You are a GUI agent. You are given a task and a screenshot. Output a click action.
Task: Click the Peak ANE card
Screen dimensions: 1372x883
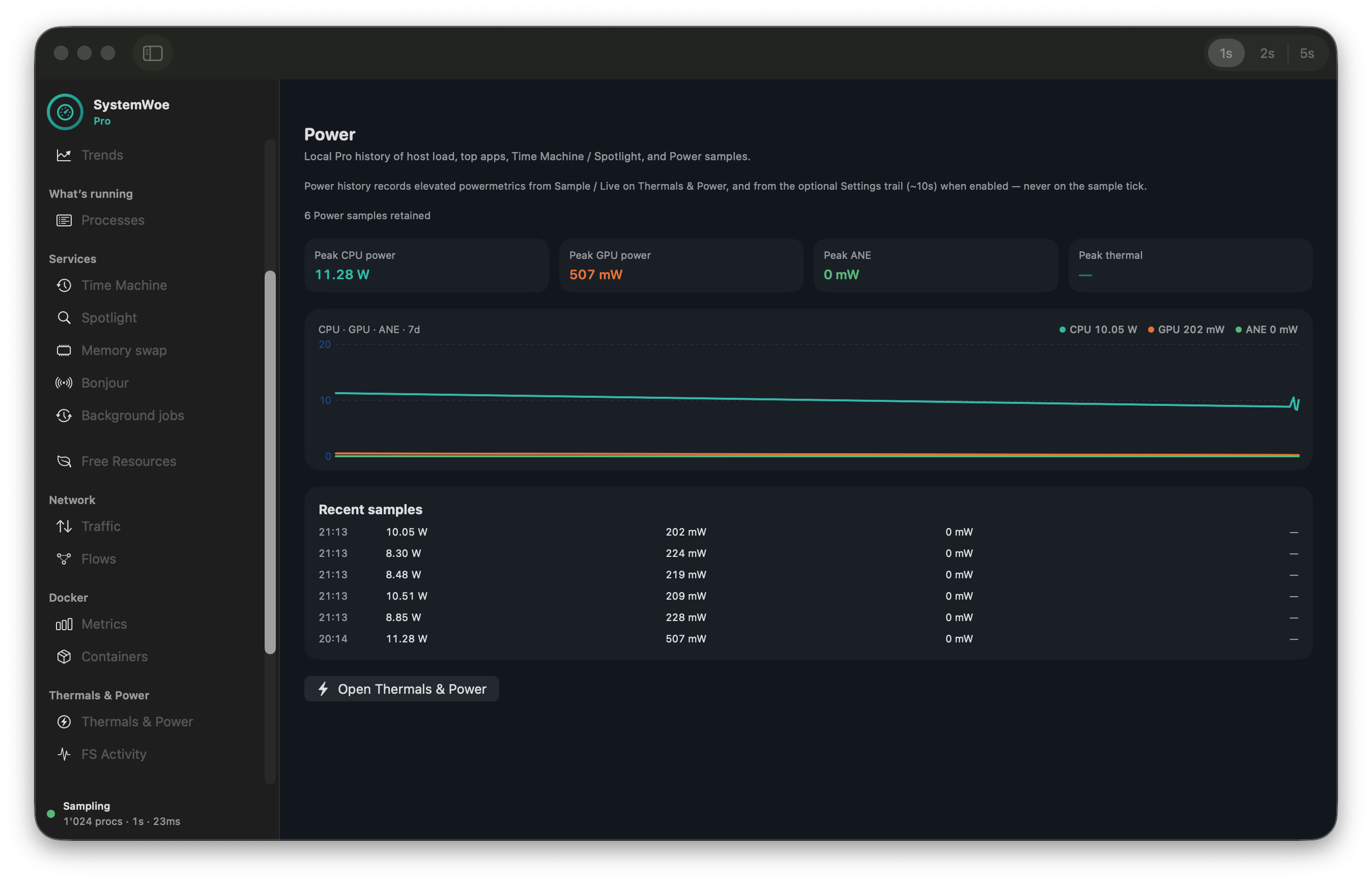(x=935, y=266)
